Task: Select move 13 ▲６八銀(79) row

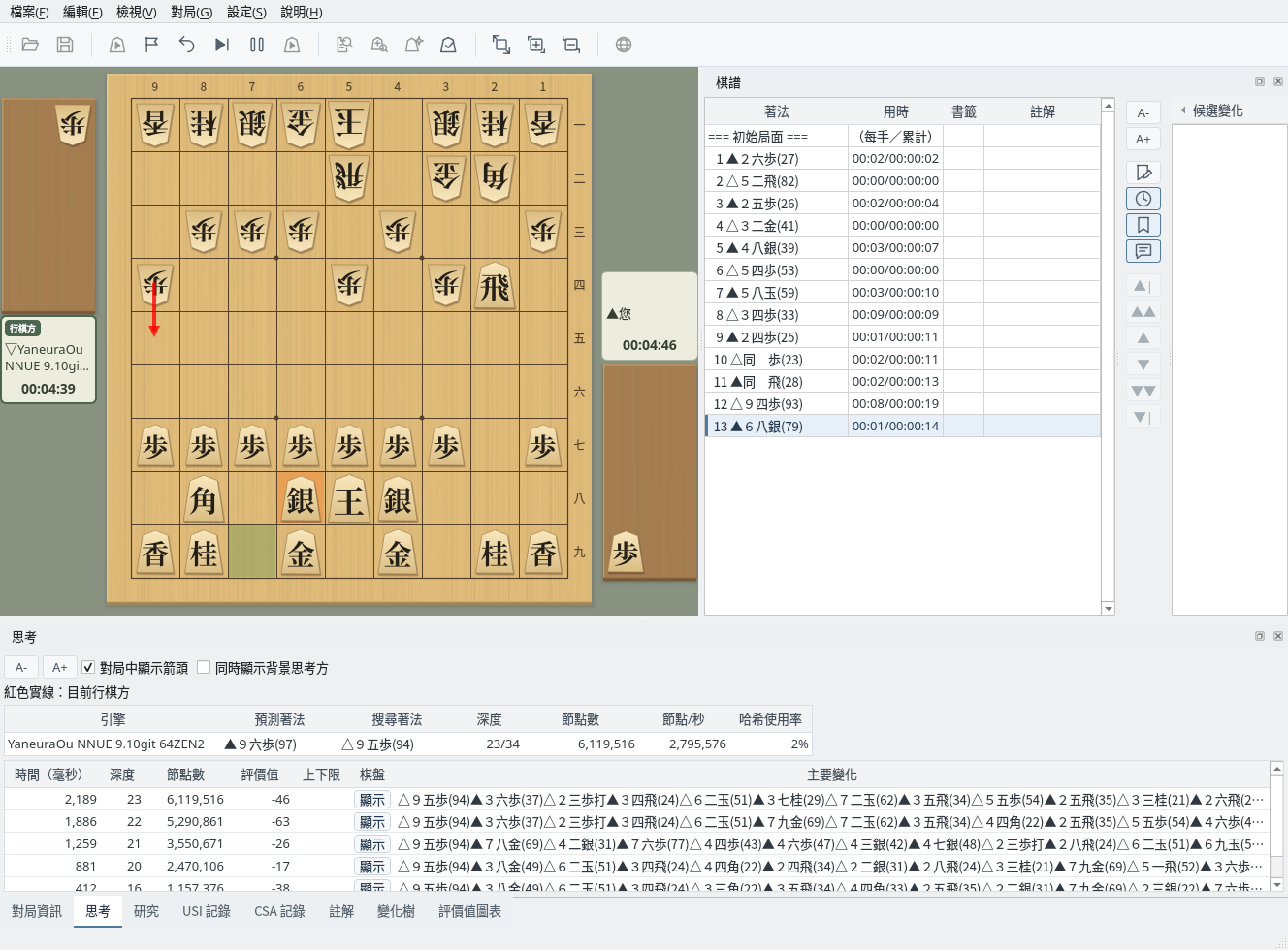Action: [x=902, y=427]
